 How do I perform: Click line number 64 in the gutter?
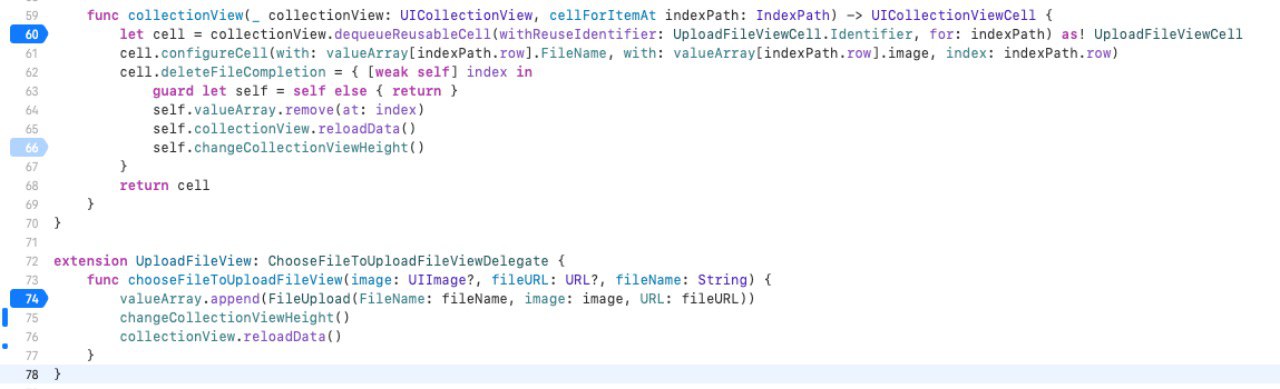[31, 110]
